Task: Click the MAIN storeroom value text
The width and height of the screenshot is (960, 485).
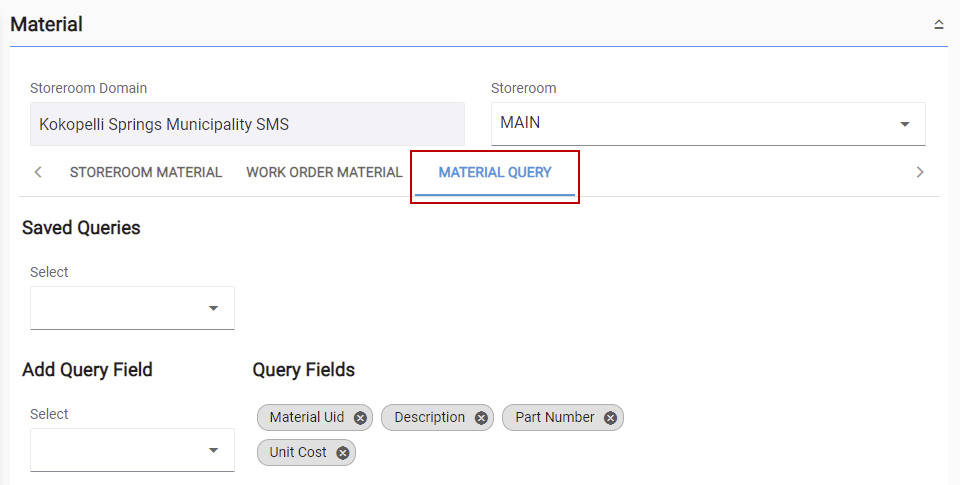Action: (x=520, y=122)
